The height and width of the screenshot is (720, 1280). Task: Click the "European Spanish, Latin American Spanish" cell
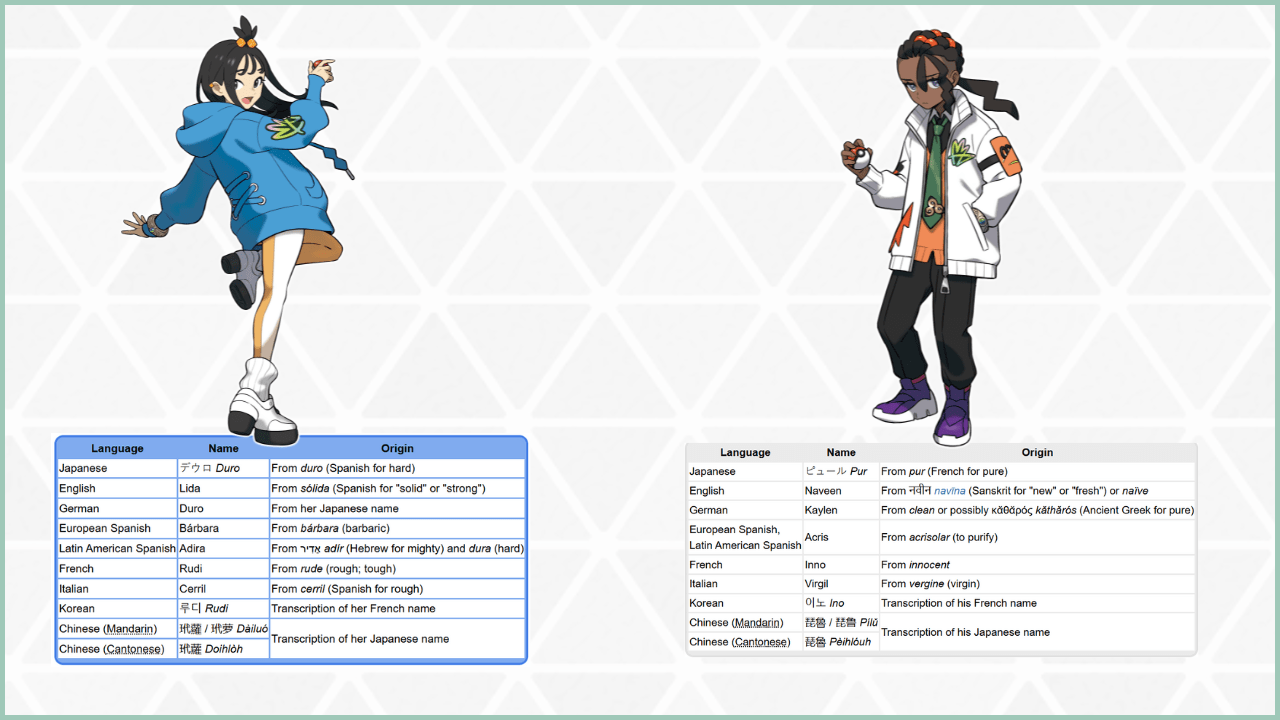[745, 537]
